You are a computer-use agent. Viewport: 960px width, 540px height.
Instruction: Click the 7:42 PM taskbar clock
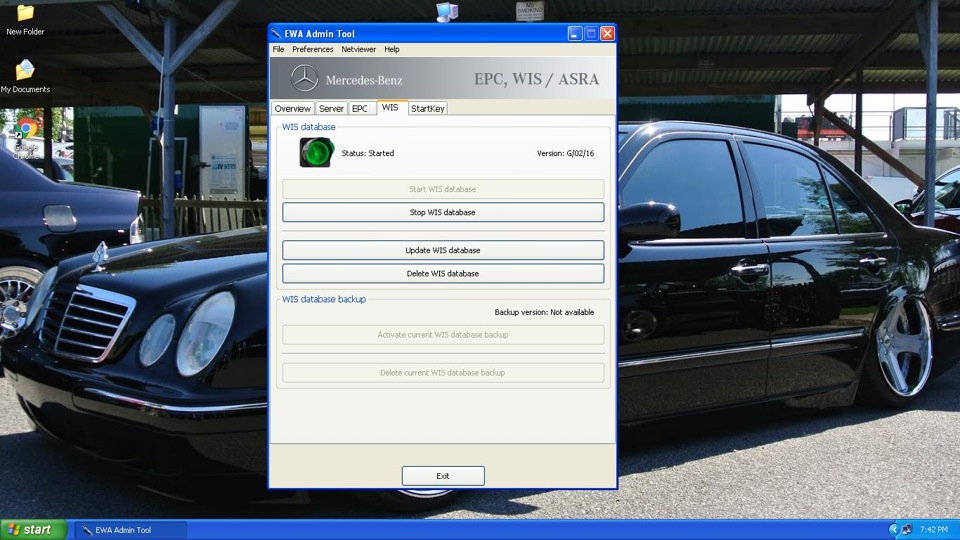[x=934, y=530]
